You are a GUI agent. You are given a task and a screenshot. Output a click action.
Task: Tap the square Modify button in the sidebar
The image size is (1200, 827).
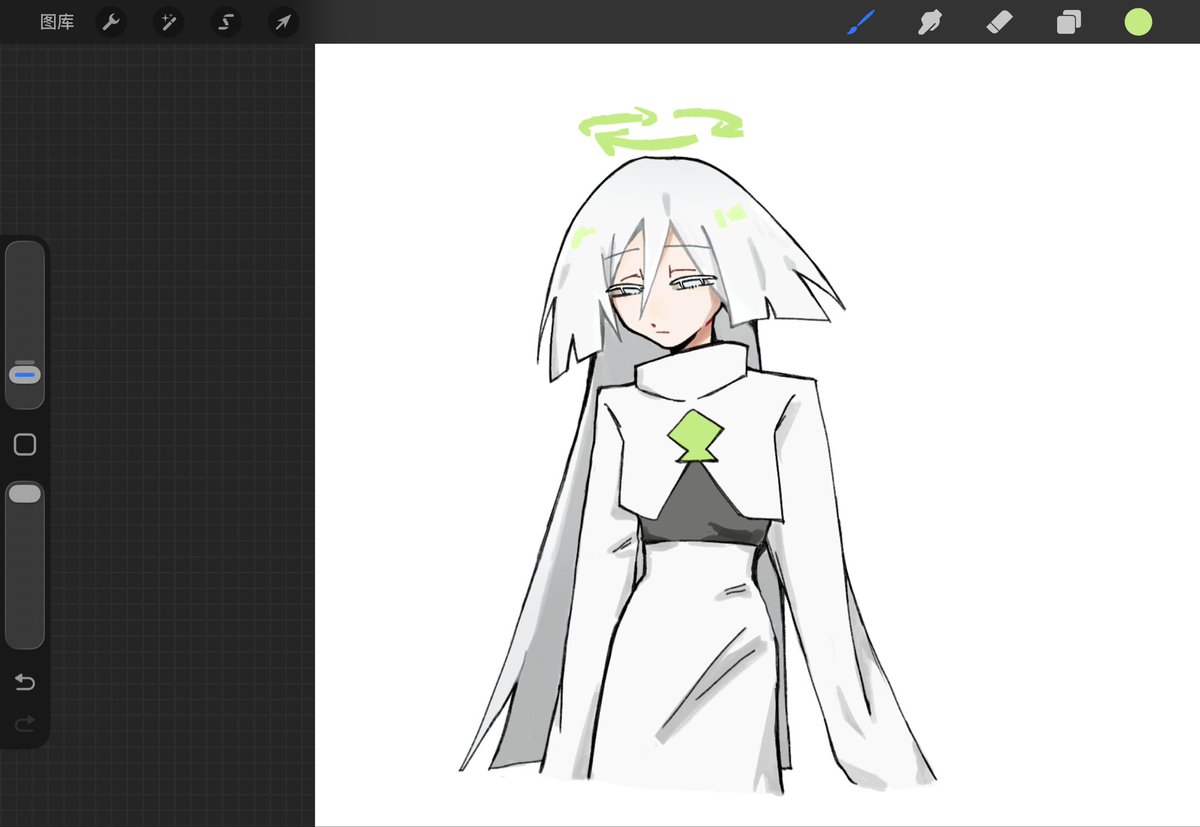[25, 445]
